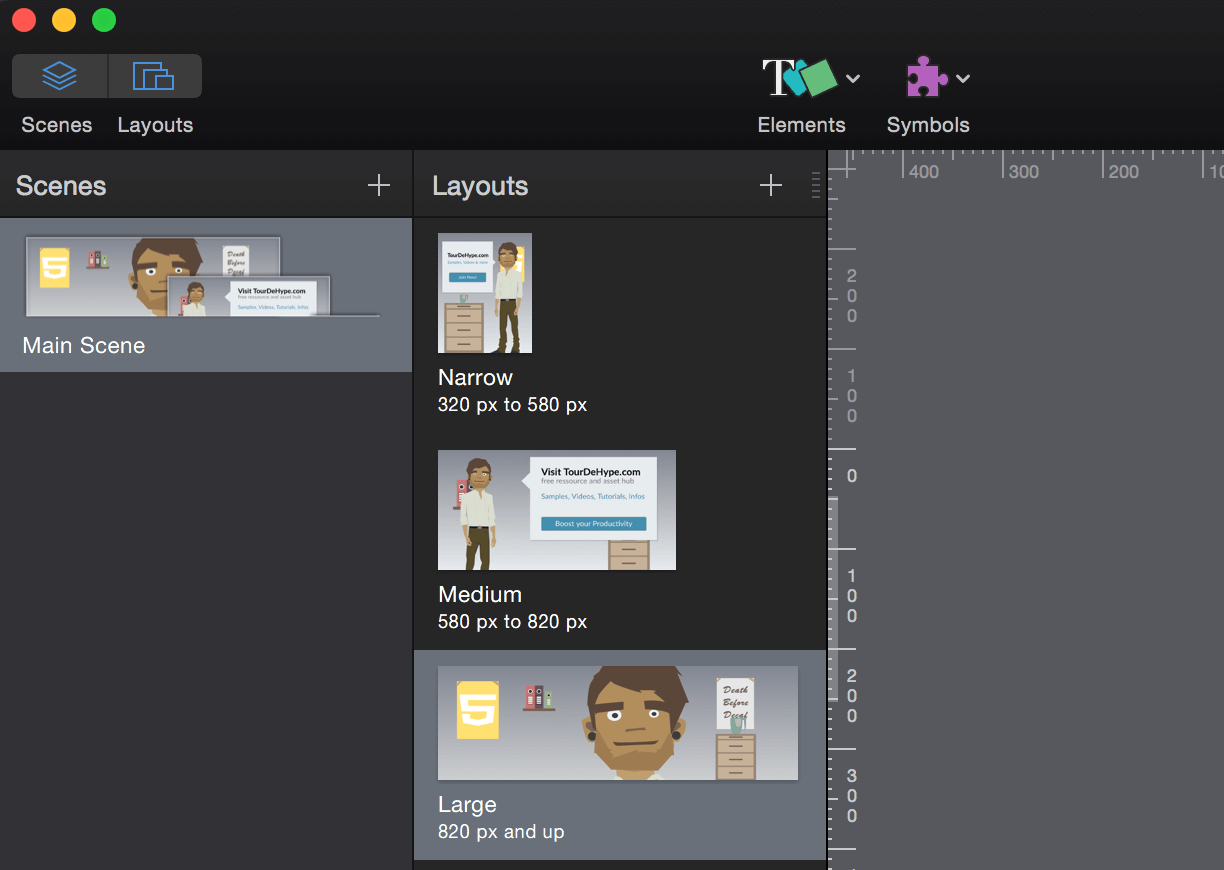Click the Medium layout name label
This screenshot has width=1224, height=870.
(480, 595)
